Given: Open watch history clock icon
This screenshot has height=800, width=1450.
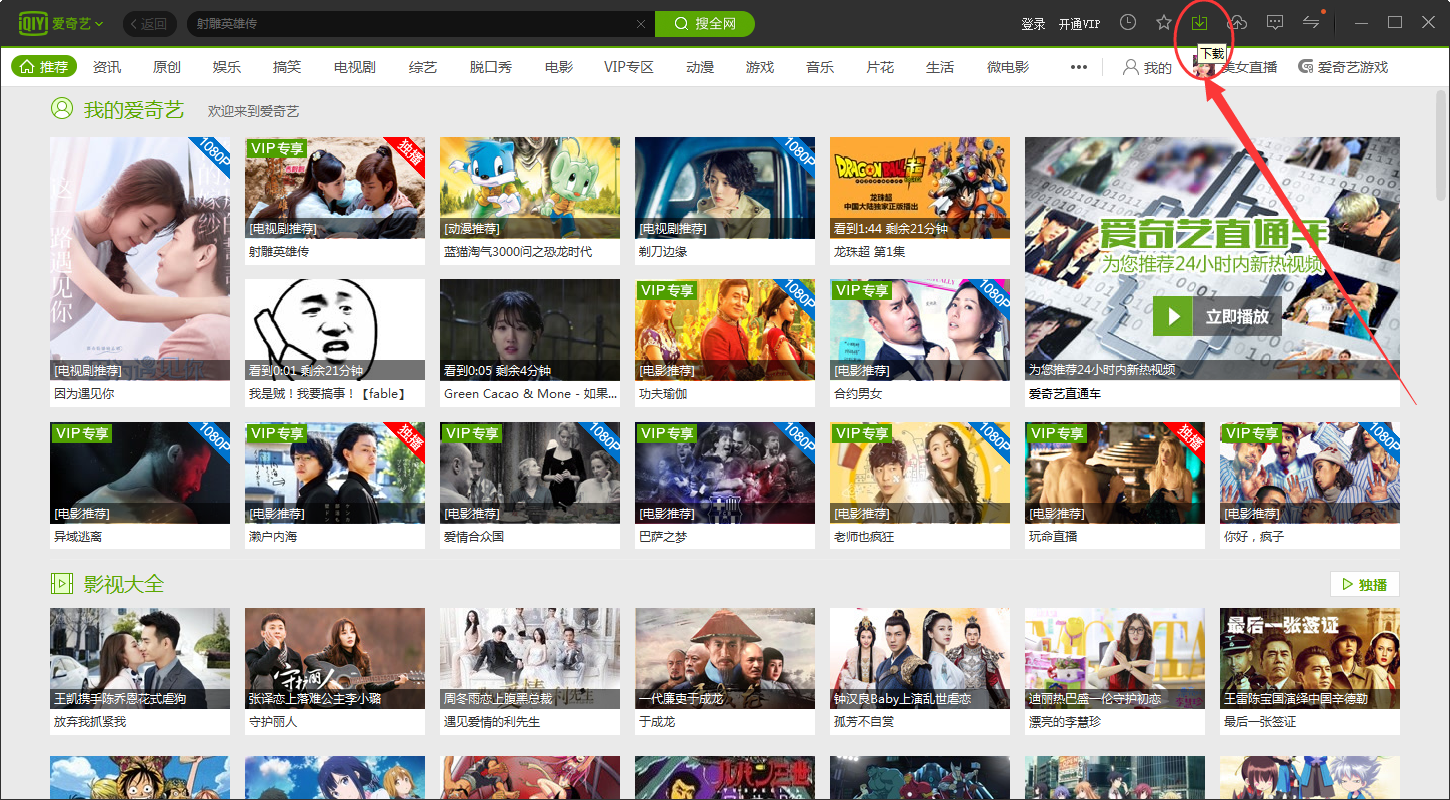Looking at the screenshot, I should click(1128, 22).
